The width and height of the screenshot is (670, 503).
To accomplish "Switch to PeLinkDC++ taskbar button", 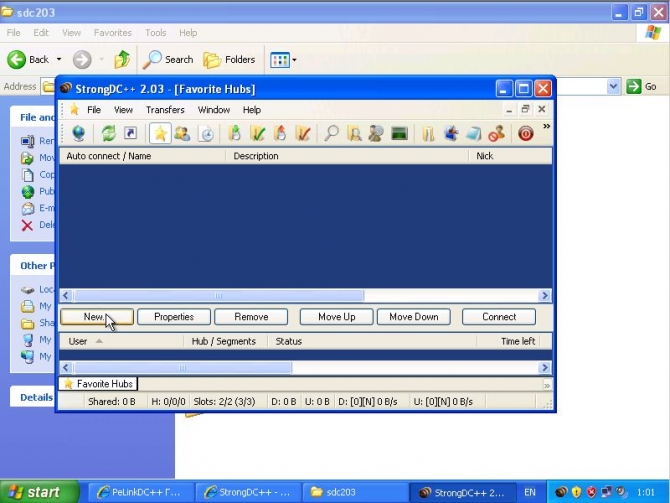I will (141, 492).
